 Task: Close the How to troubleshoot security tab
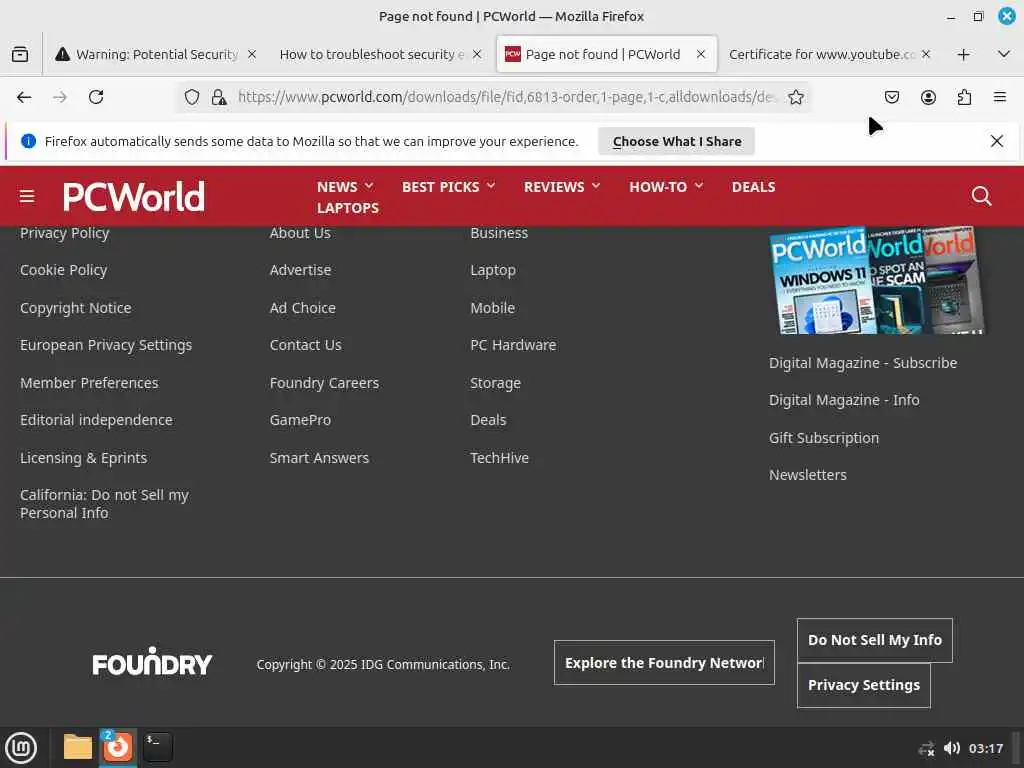tap(477, 54)
